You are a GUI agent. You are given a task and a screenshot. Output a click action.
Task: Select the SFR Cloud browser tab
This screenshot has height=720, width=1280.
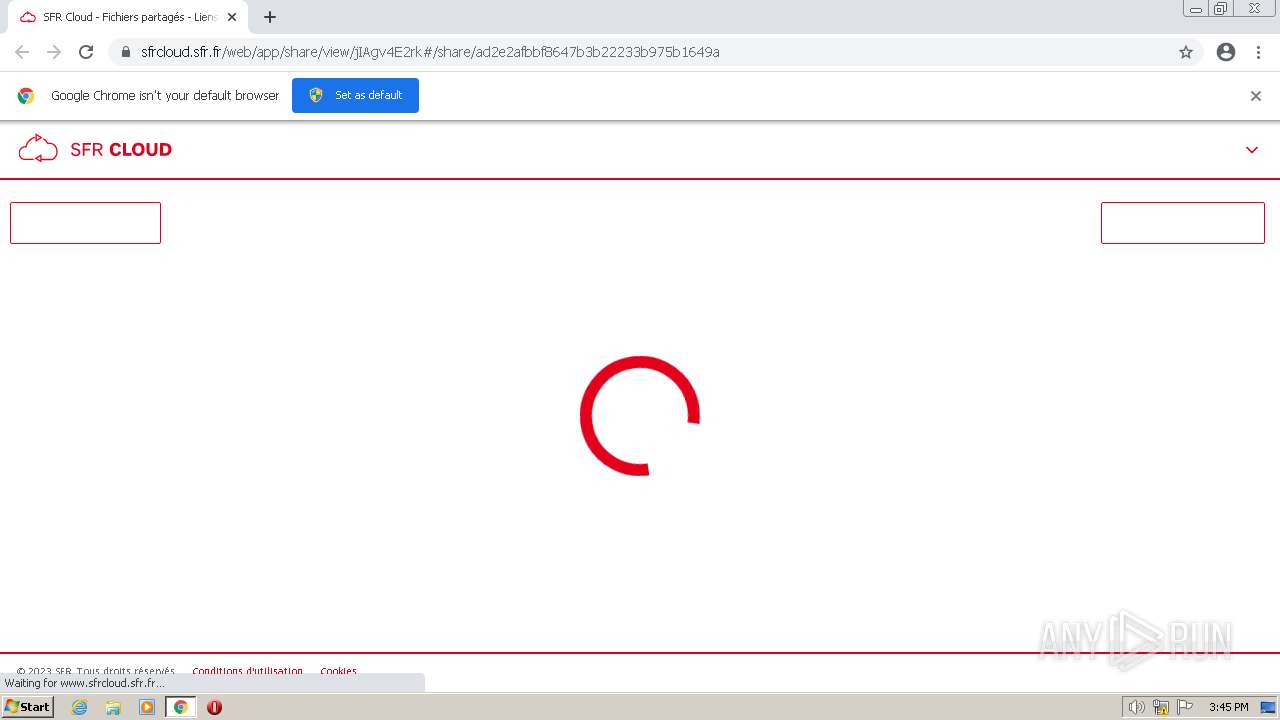[x=128, y=17]
